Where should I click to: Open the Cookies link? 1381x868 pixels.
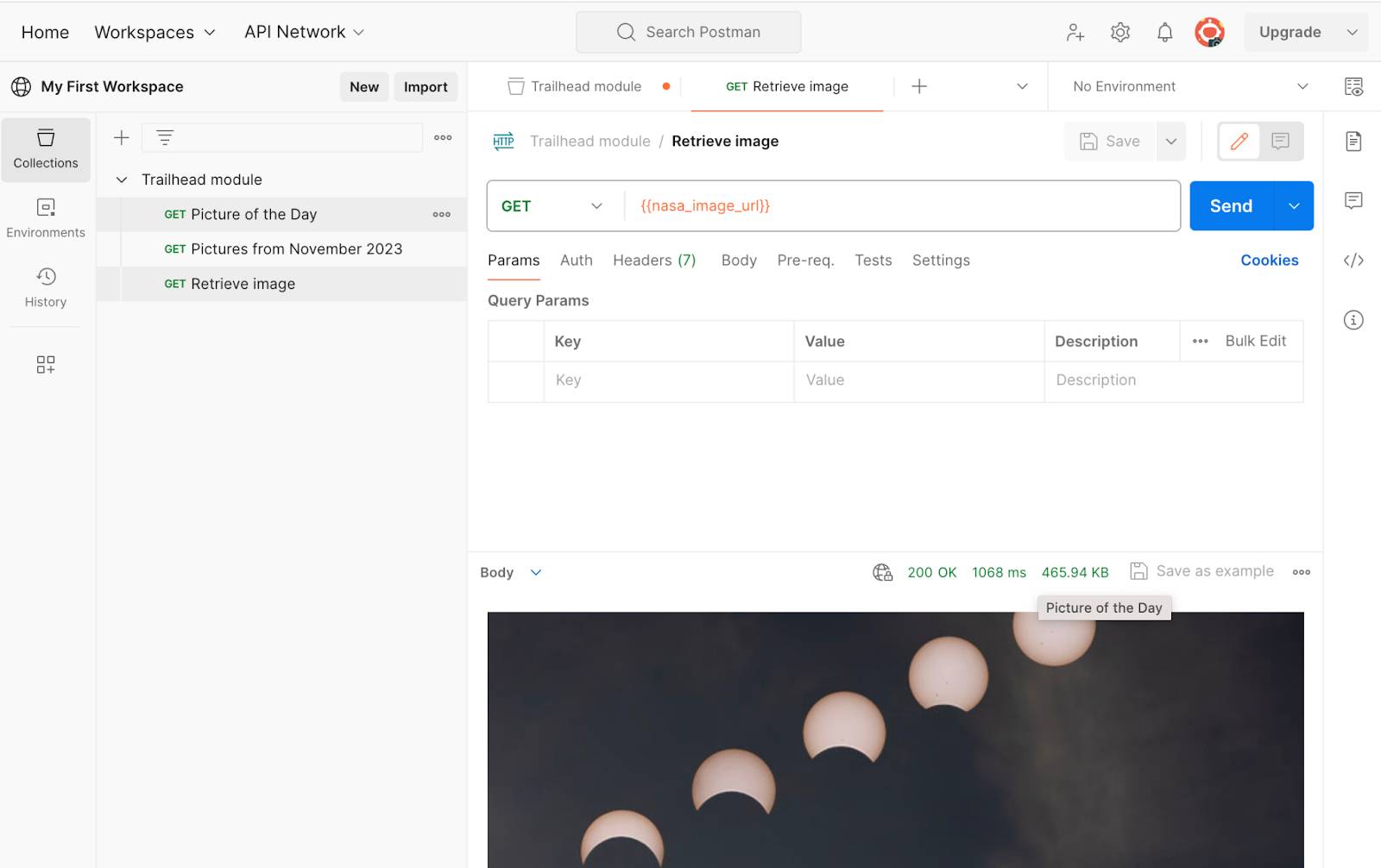click(x=1269, y=261)
